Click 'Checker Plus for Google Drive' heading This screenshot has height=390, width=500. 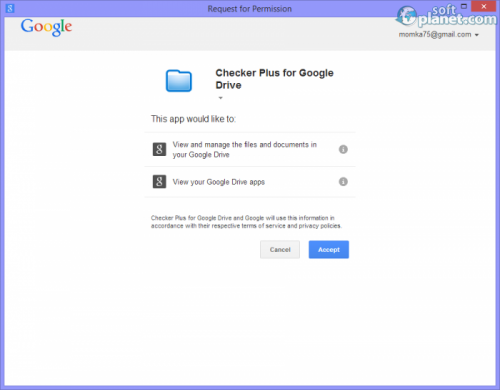click(274, 79)
